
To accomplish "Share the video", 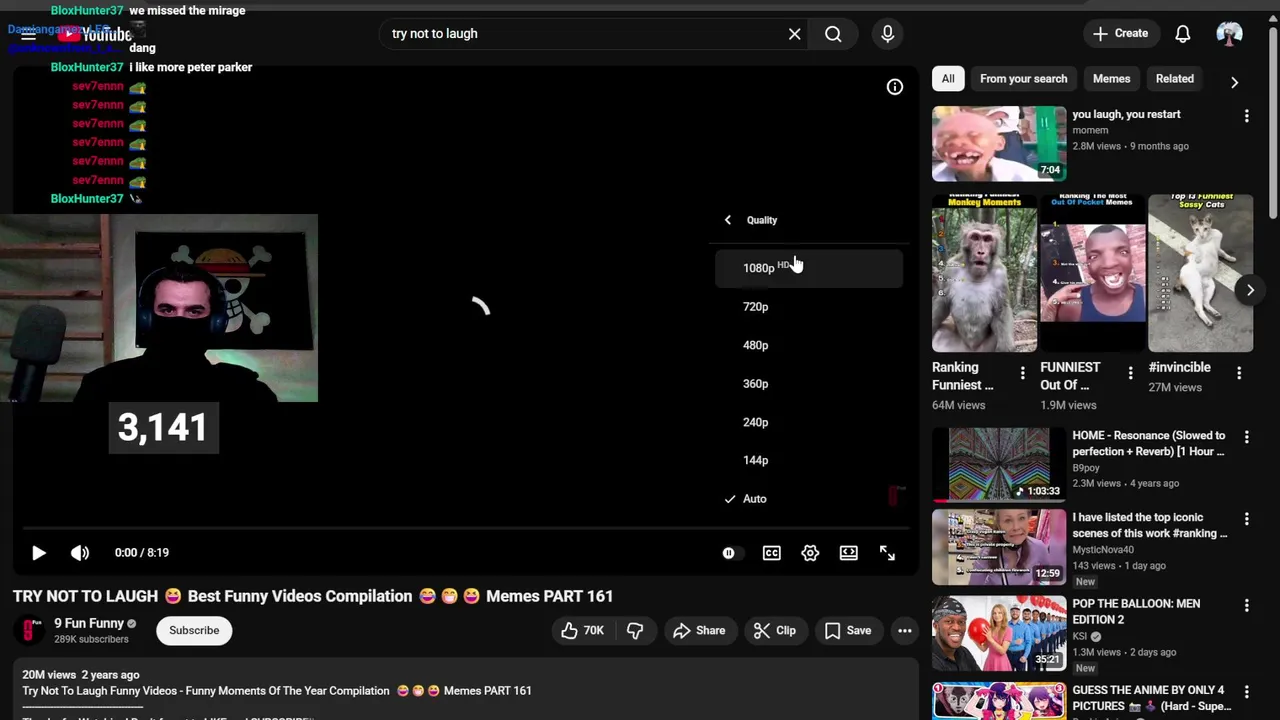I will coord(699,631).
